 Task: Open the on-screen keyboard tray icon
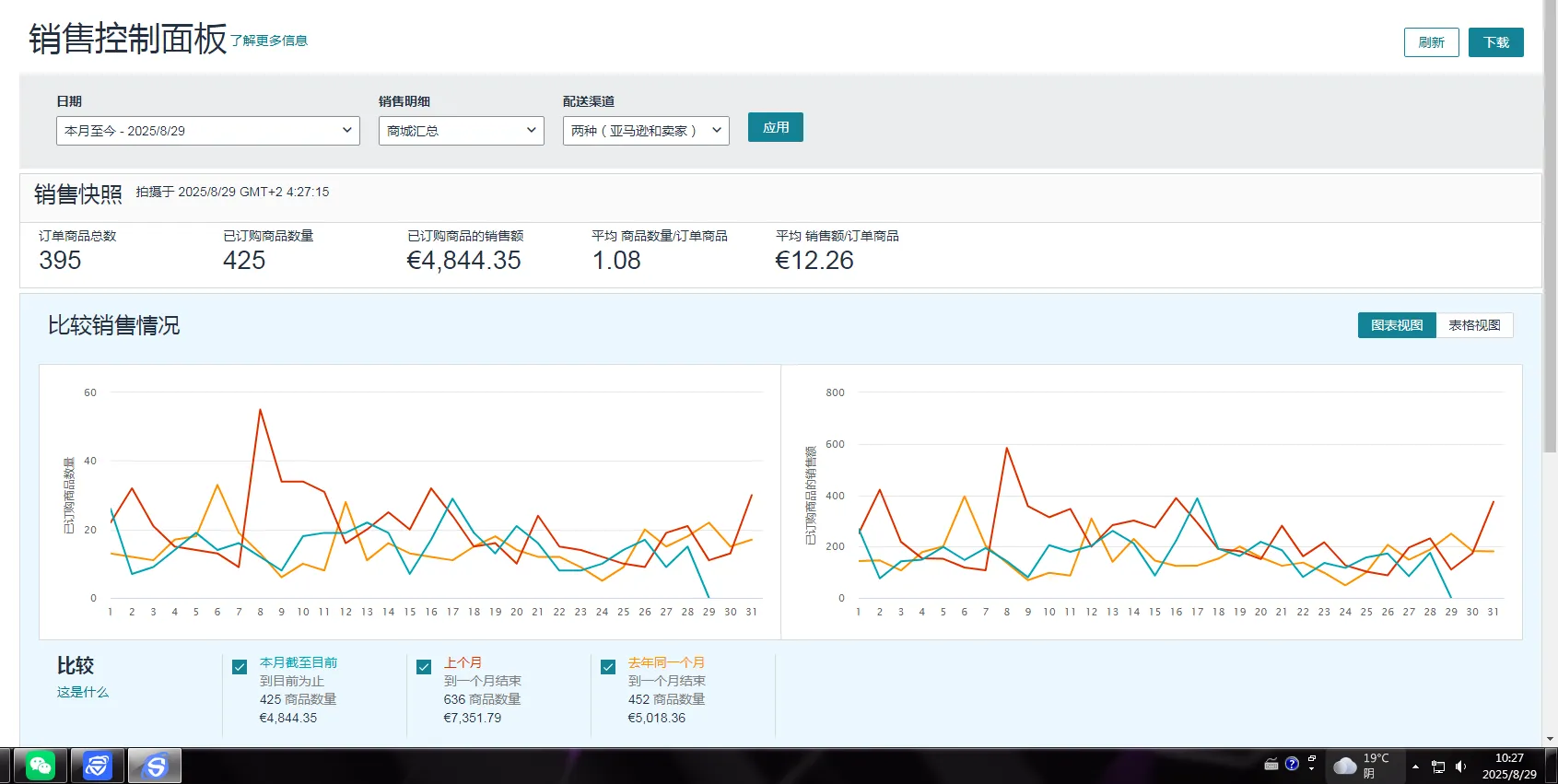(1271, 764)
